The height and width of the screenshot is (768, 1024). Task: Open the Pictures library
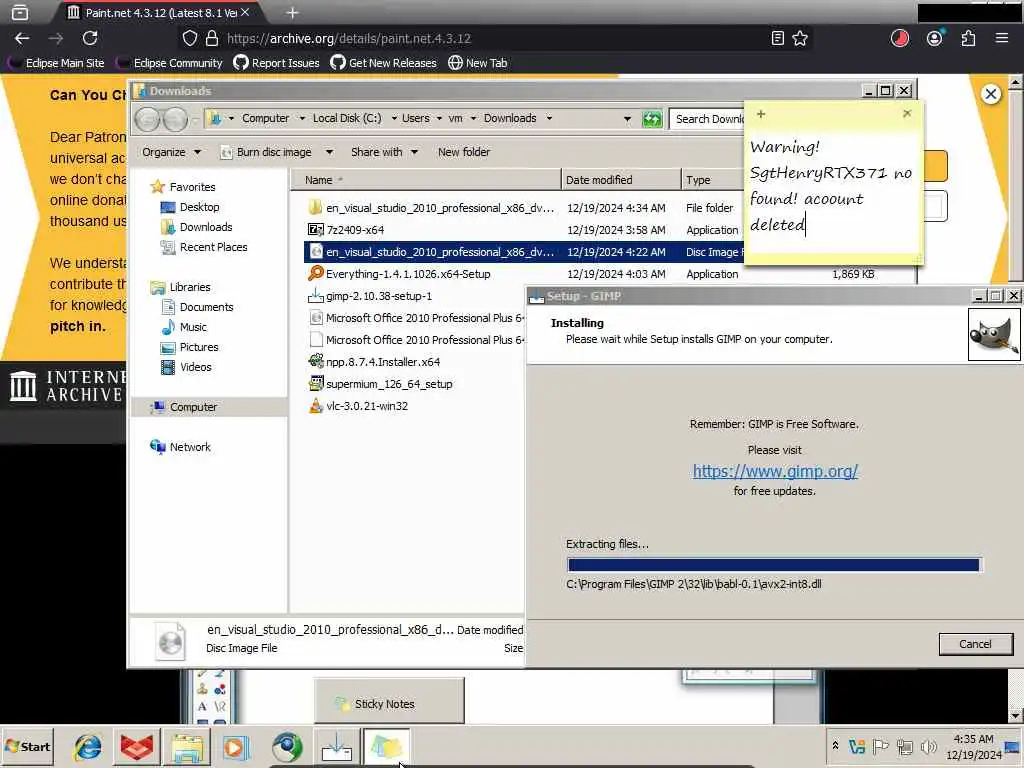coord(189,347)
